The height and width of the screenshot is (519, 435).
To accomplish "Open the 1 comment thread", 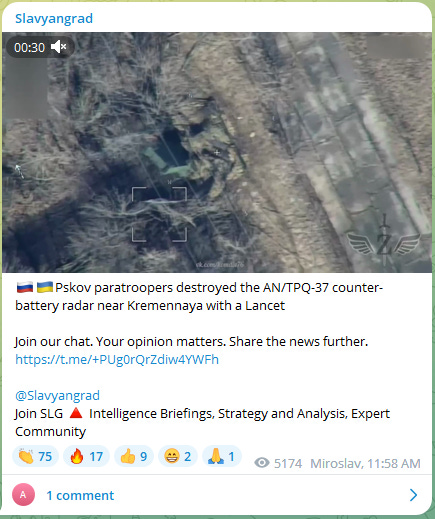I will [80, 495].
